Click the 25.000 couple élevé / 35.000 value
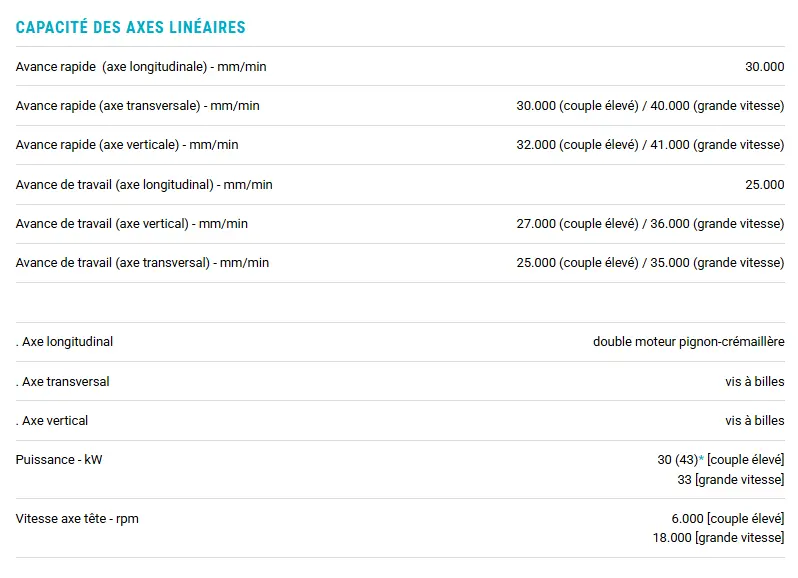Image resolution: width=798 pixels, height=578 pixels. tap(650, 263)
